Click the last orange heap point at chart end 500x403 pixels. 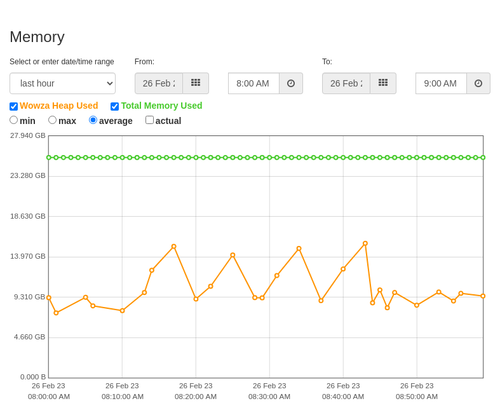[x=483, y=296]
